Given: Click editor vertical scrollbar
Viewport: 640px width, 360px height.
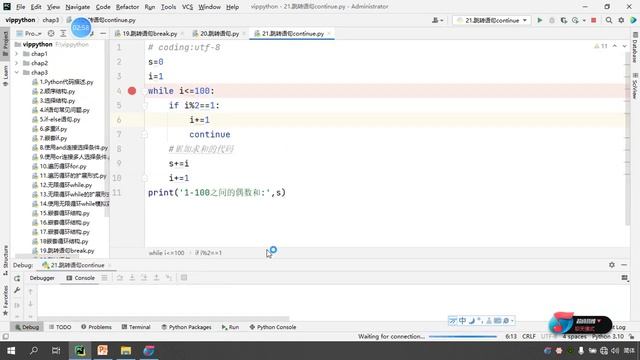Looking at the screenshot, I should click(x=627, y=139).
